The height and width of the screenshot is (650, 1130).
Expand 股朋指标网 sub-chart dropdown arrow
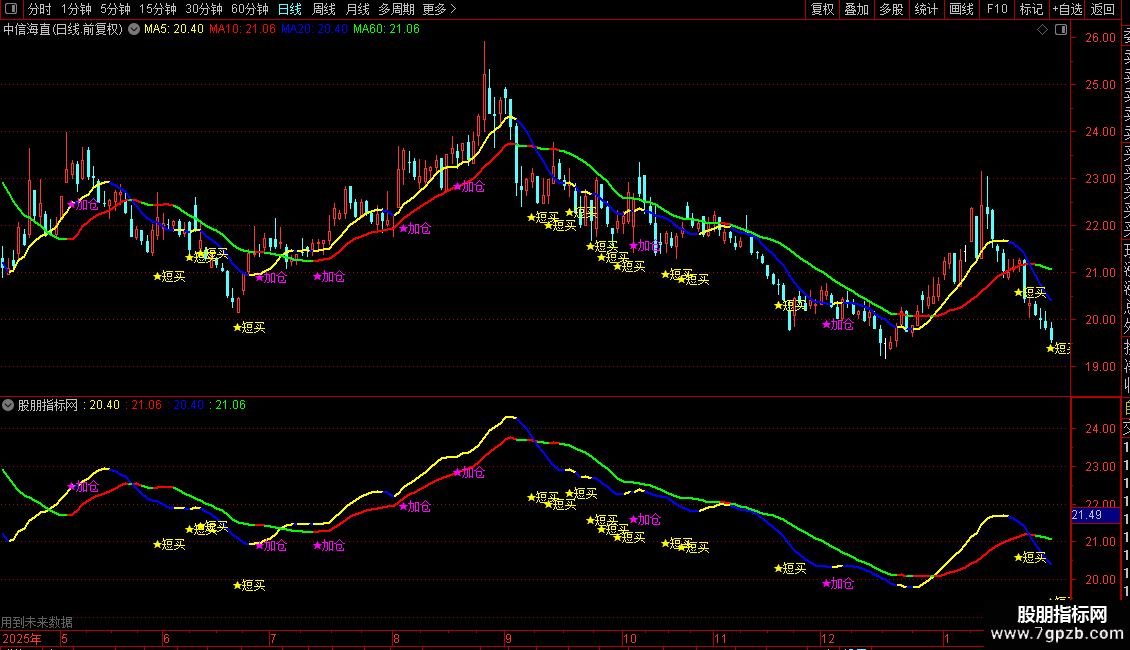9,405
